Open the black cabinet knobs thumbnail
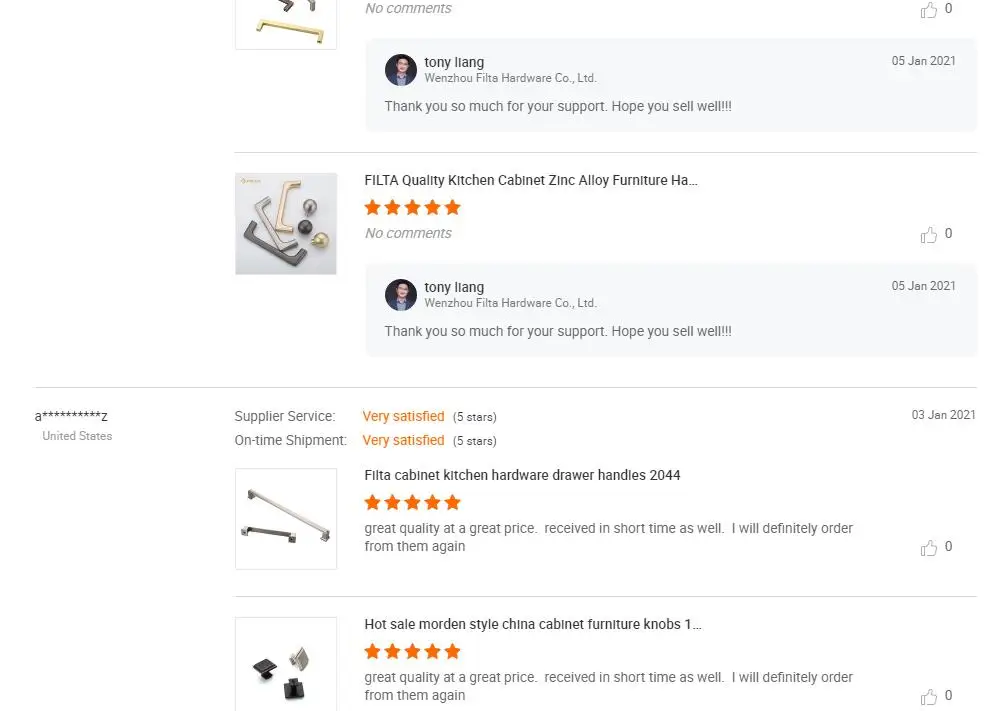 pos(286,665)
